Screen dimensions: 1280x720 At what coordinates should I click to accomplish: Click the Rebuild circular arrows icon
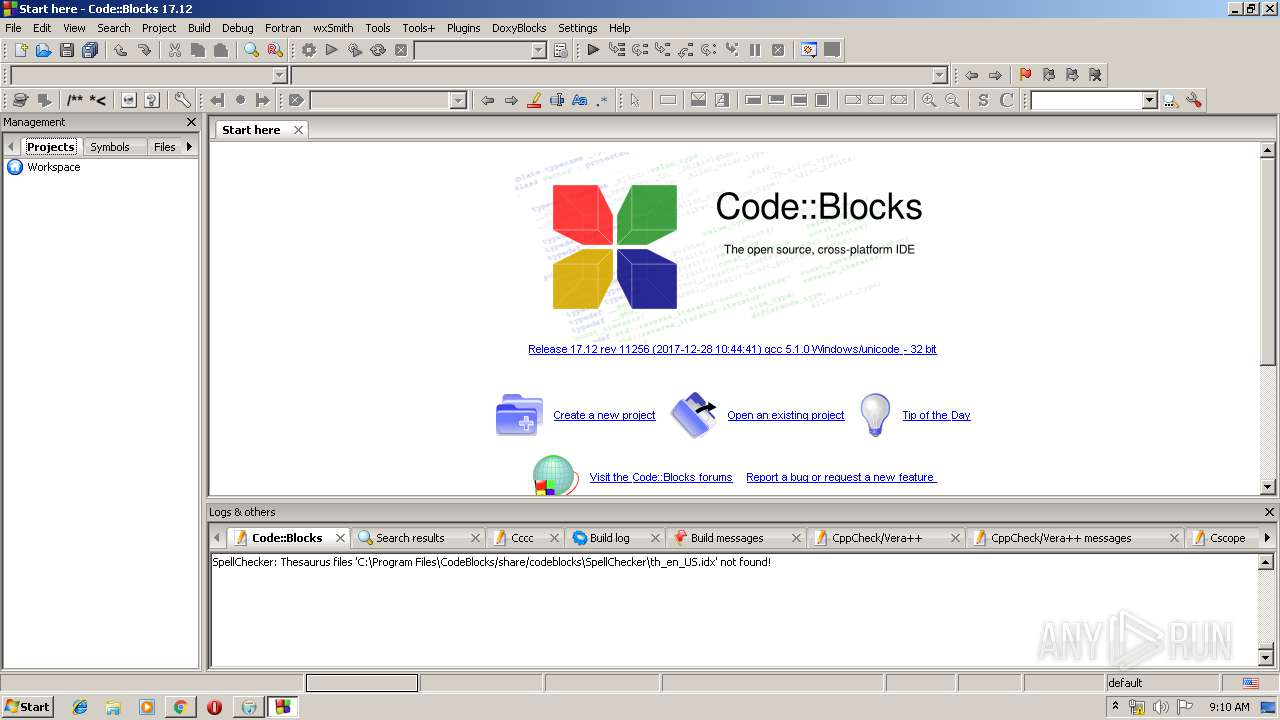(378, 50)
